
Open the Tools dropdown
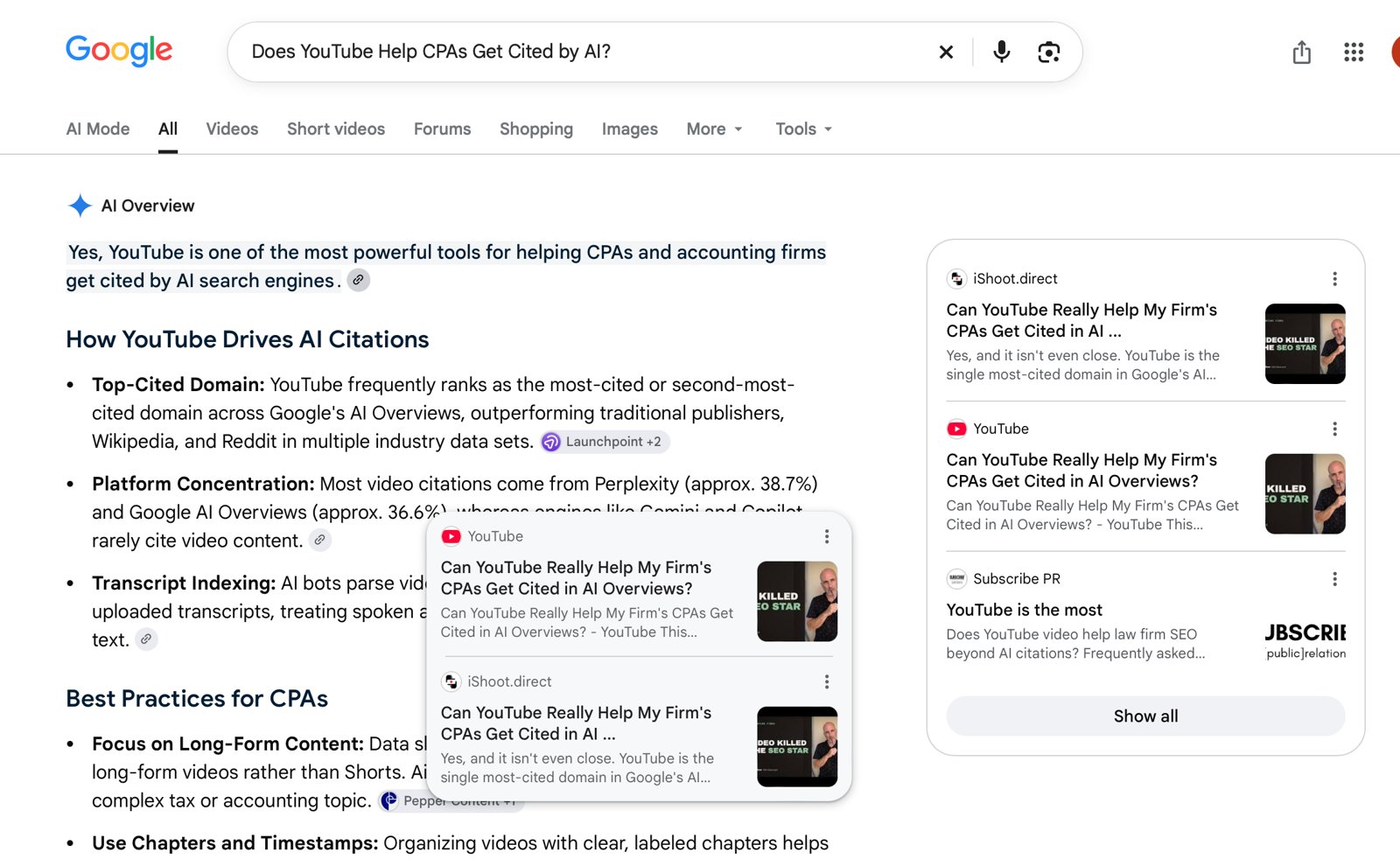click(x=803, y=129)
